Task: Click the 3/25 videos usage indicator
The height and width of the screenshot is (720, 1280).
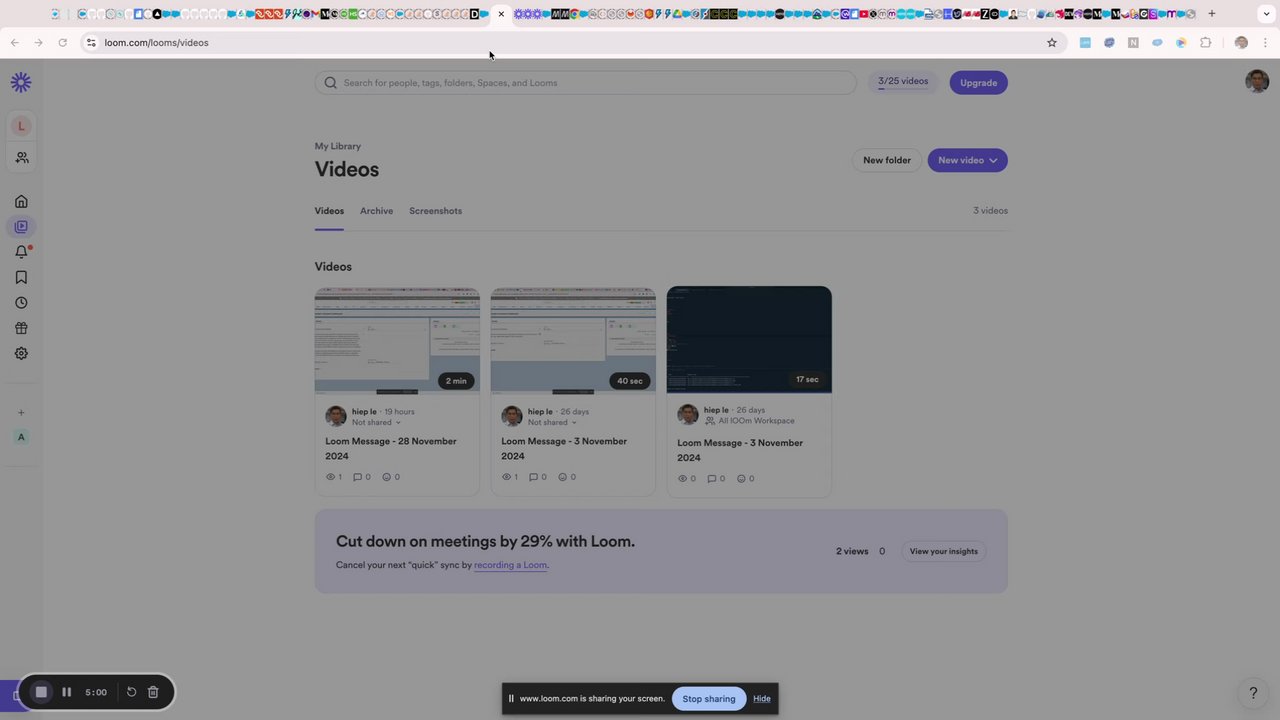Action: coord(903,82)
